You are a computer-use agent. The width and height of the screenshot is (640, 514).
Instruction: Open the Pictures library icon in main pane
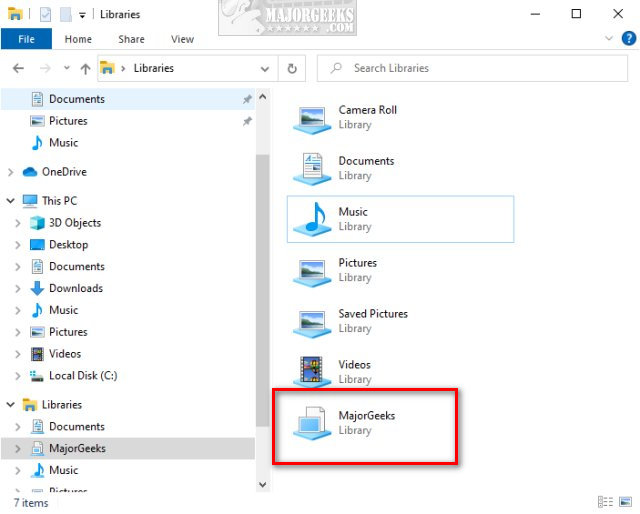[312, 272]
